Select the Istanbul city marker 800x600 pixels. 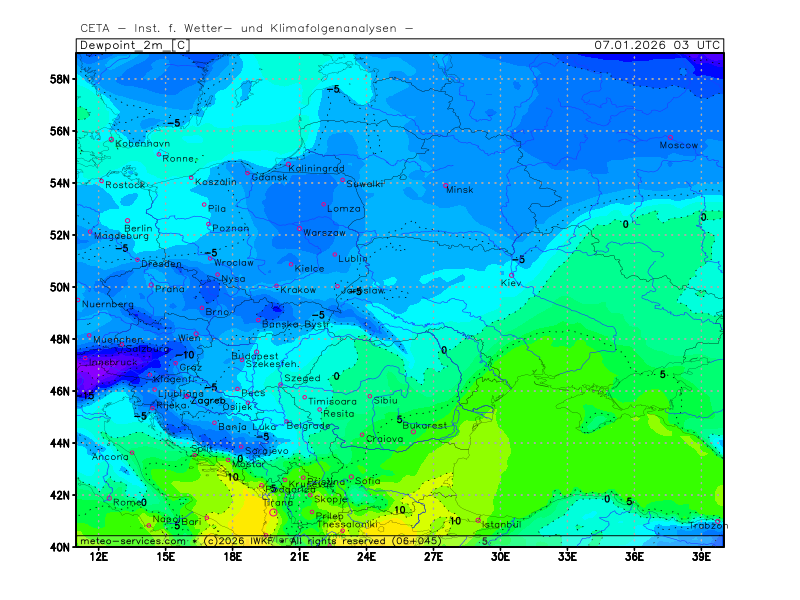[x=478, y=519]
